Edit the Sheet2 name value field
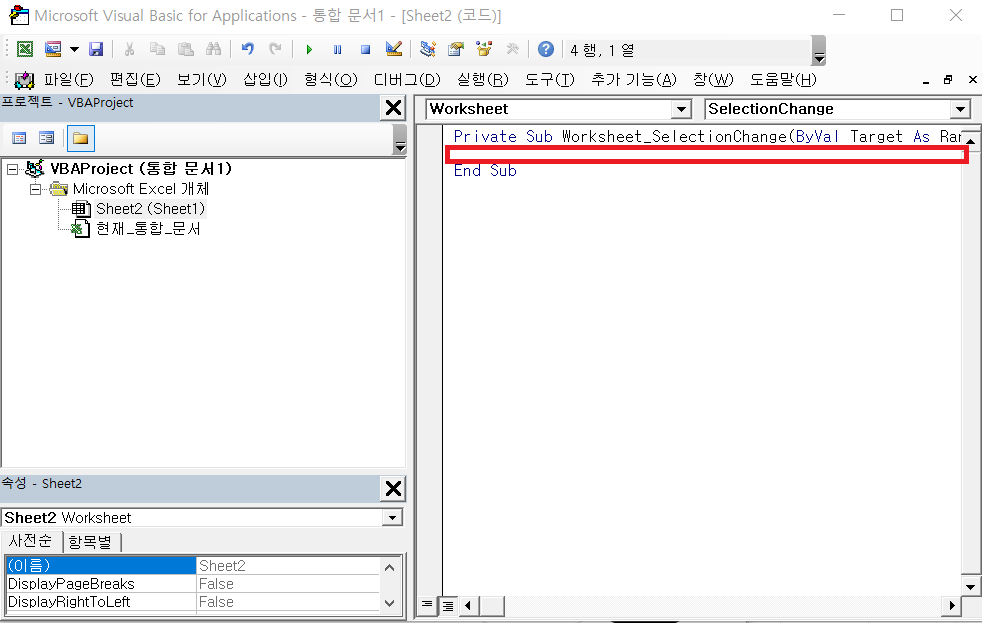The width and height of the screenshot is (984, 623). 287,565
